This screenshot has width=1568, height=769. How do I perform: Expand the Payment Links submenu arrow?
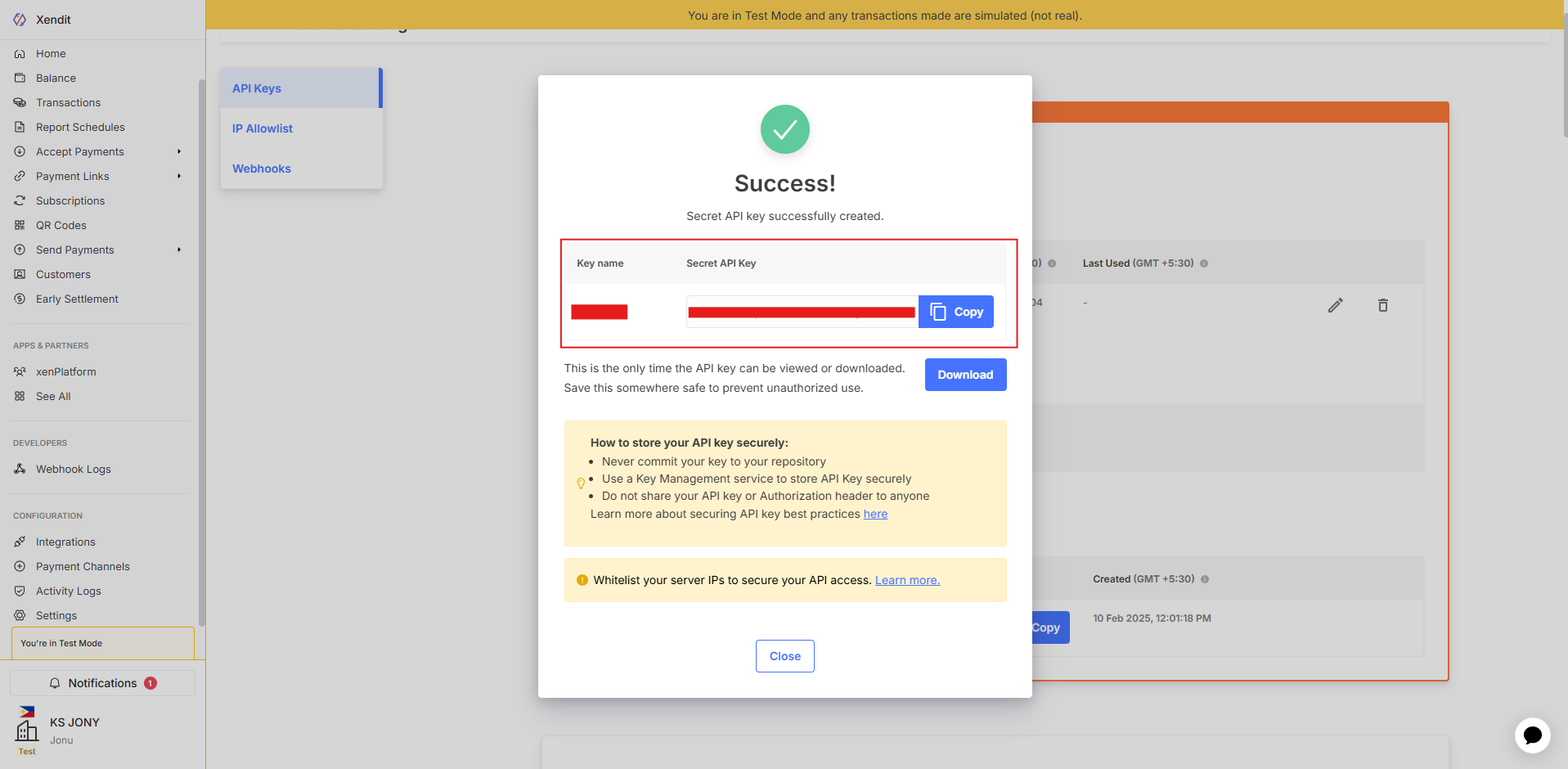click(x=179, y=176)
